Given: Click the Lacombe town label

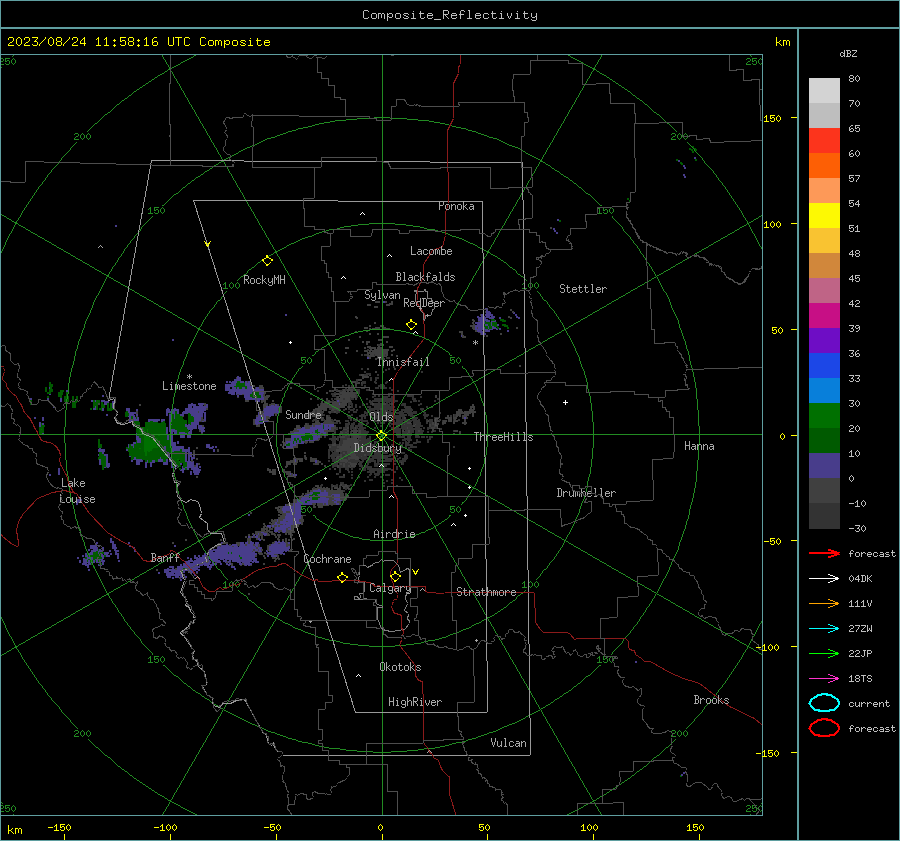Looking at the screenshot, I should tap(431, 251).
